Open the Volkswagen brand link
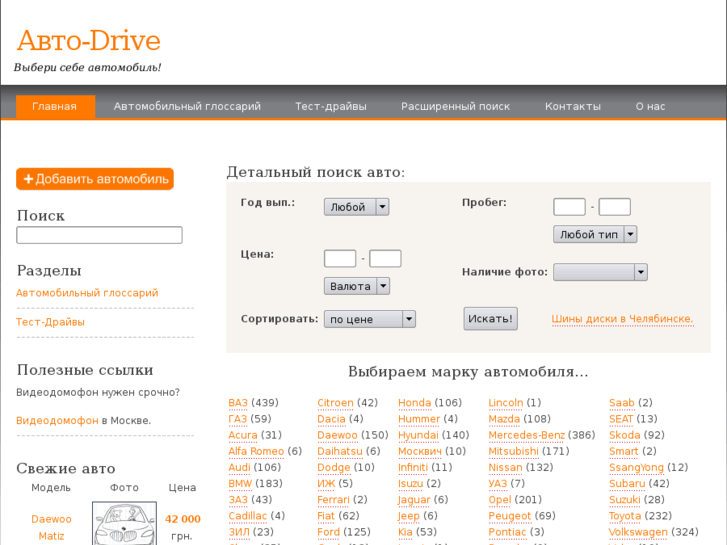 point(638,532)
